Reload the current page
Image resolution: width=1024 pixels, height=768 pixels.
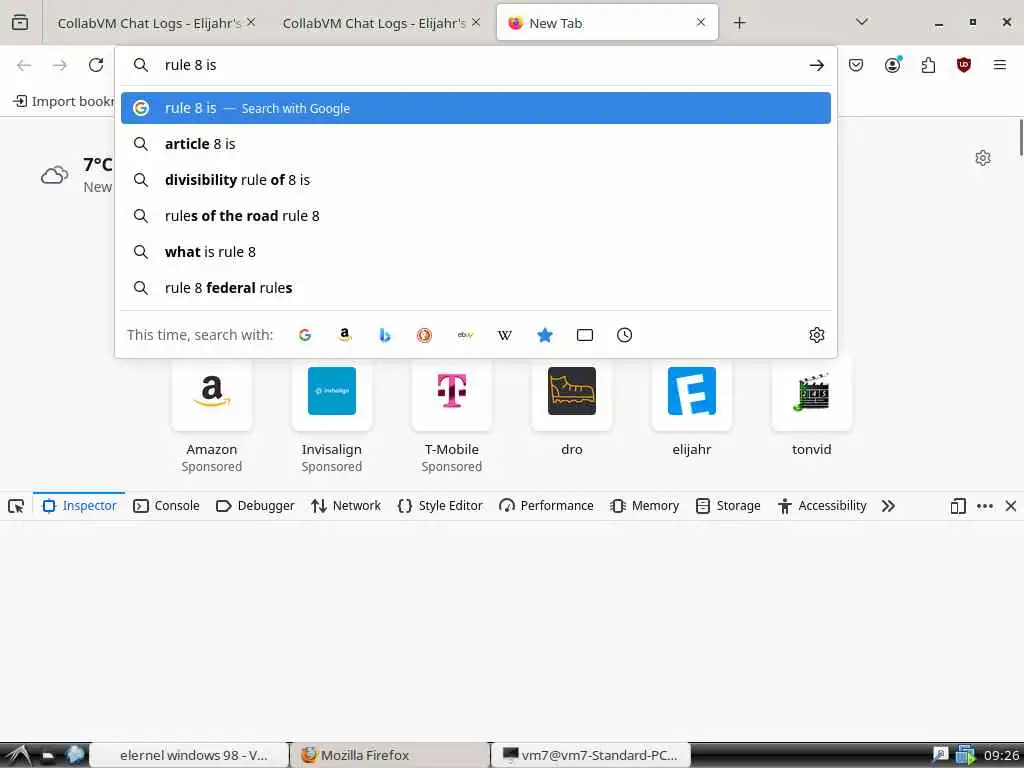click(x=96, y=65)
